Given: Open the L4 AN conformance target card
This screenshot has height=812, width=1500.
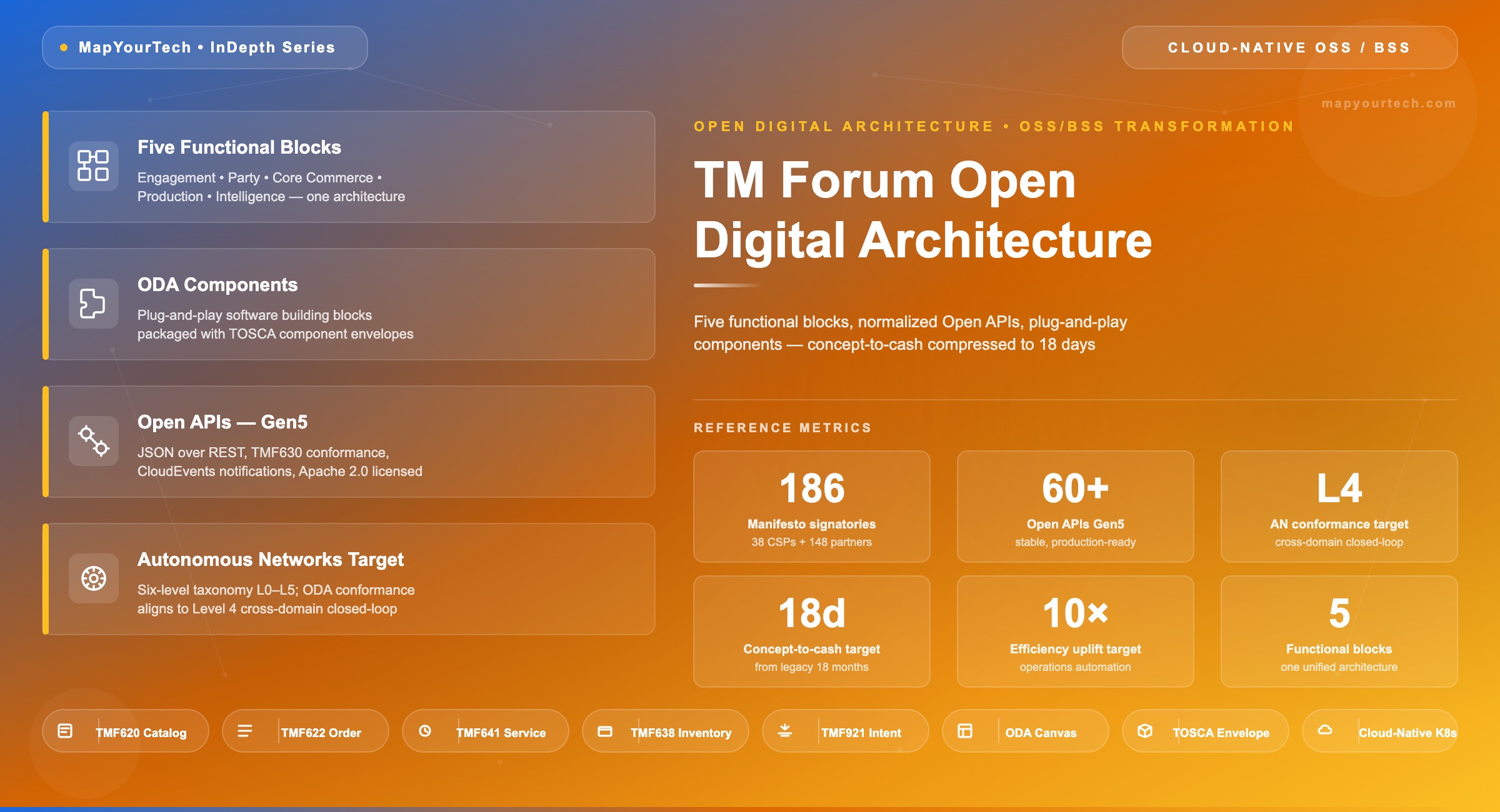Looking at the screenshot, I should 1339,507.
